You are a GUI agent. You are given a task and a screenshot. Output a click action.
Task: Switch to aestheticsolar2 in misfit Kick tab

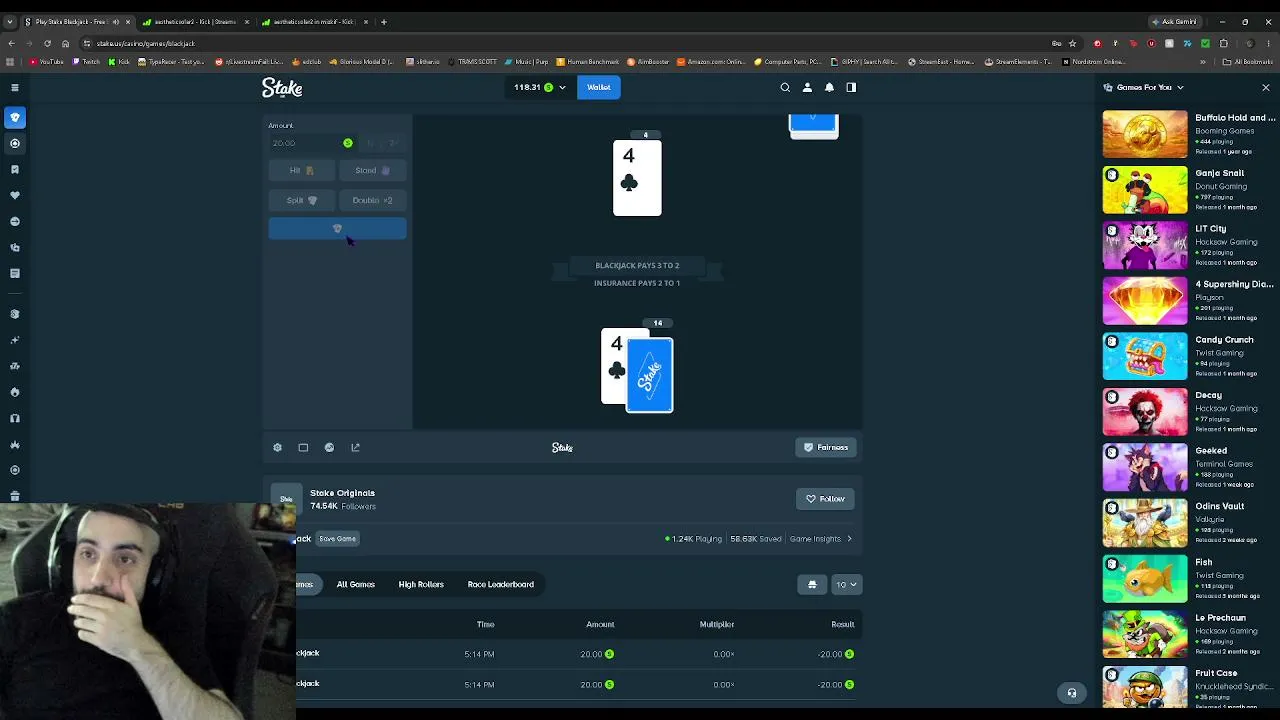click(x=313, y=22)
